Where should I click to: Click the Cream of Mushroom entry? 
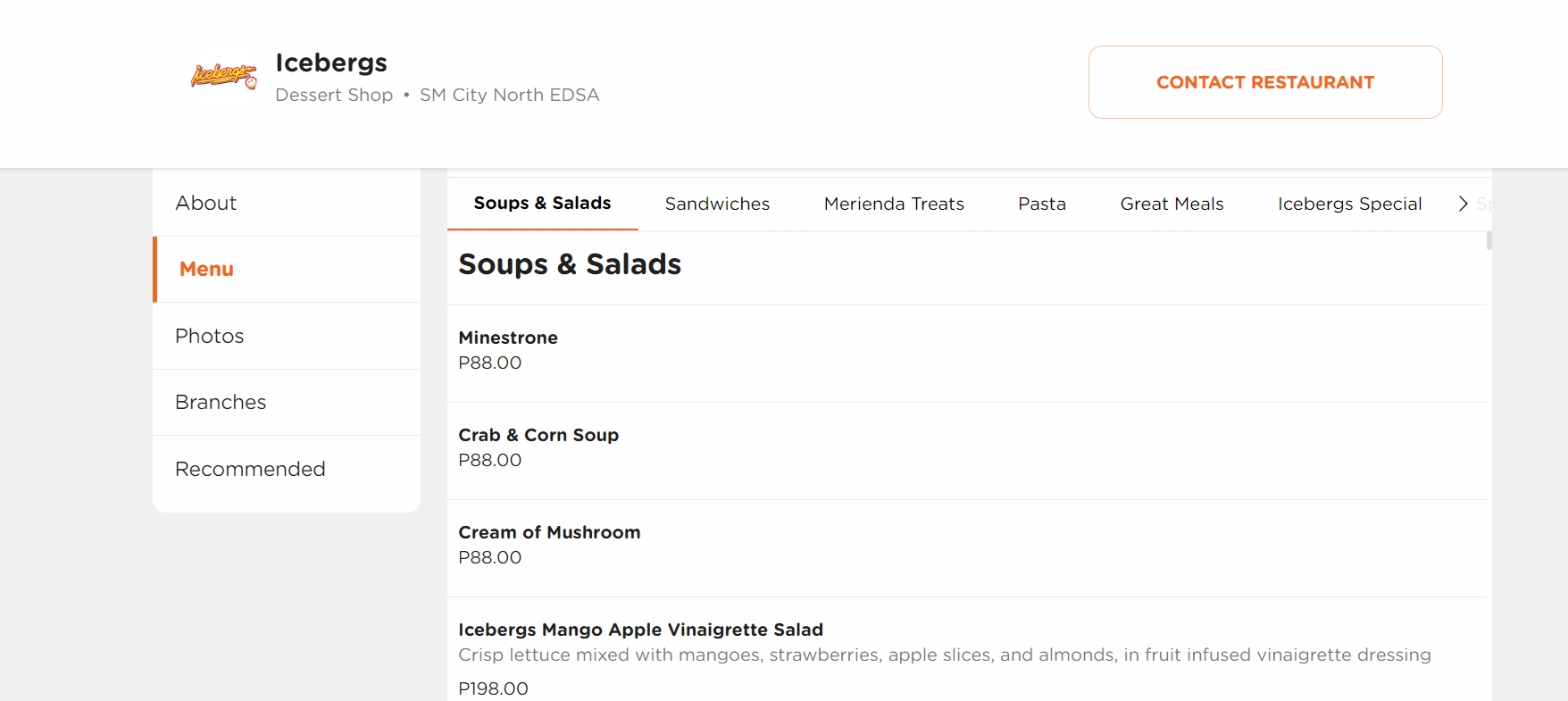(550, 532)
